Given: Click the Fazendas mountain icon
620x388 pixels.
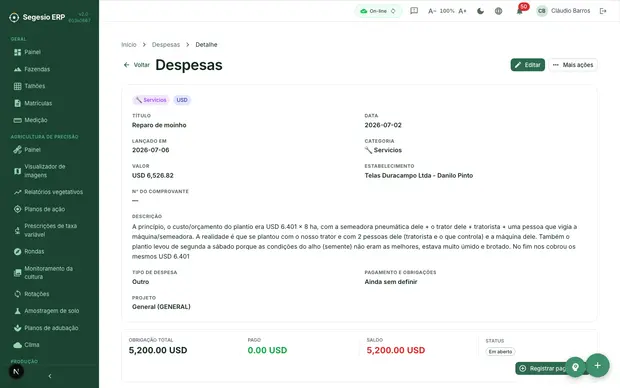Looking at the screenshot, I should click(17, 69).
